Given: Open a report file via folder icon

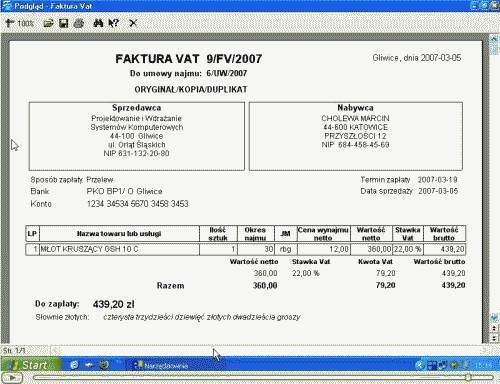Looking at the screenshot, I should click(x=48, y=23).
